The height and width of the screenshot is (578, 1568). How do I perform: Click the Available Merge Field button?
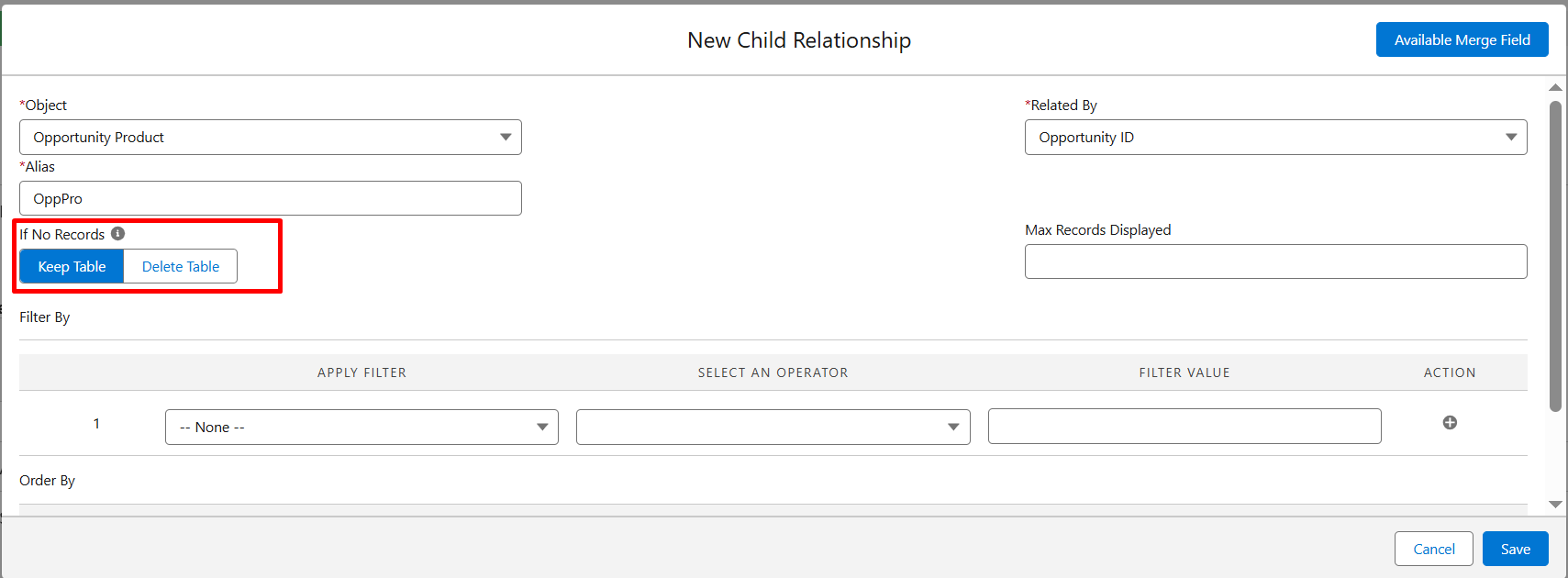[x=1462, y=40]
